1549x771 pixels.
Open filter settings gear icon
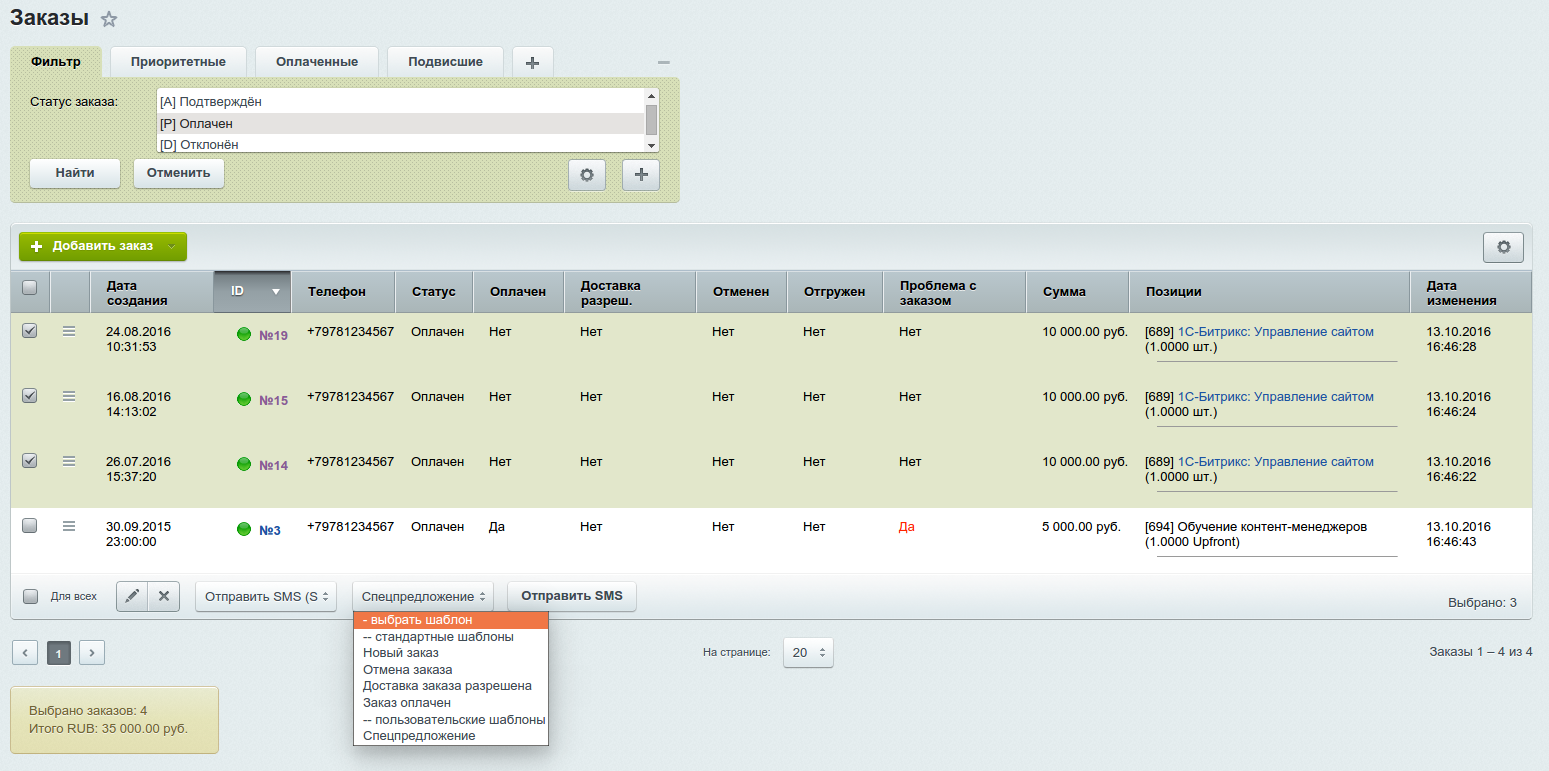587,175
